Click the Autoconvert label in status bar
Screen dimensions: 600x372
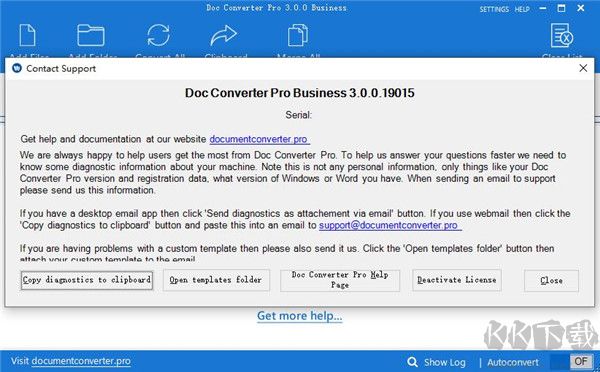pos(513,362)
